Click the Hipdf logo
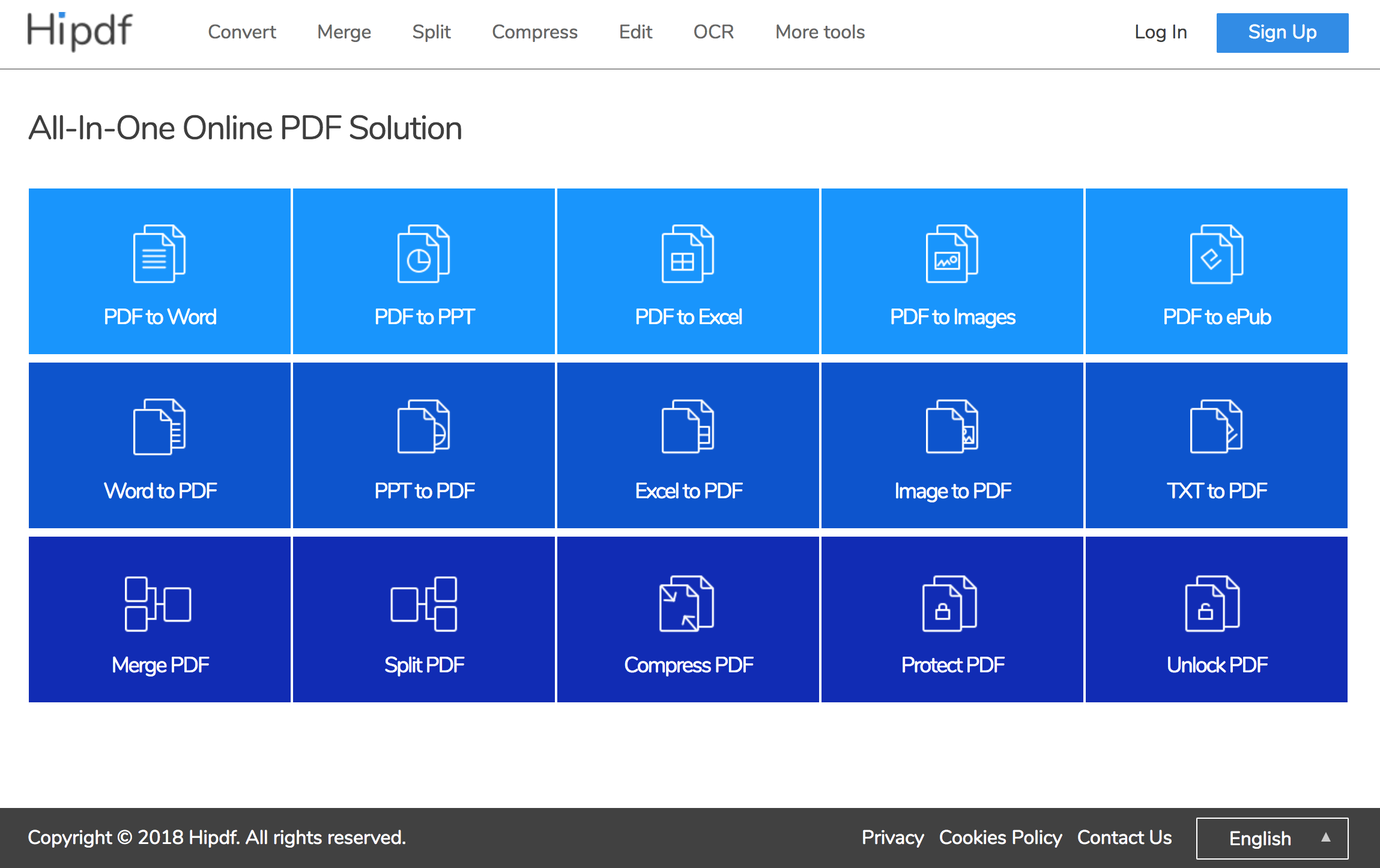Image resolution: width=1380 pixels, height=868 pixels. 79,31
